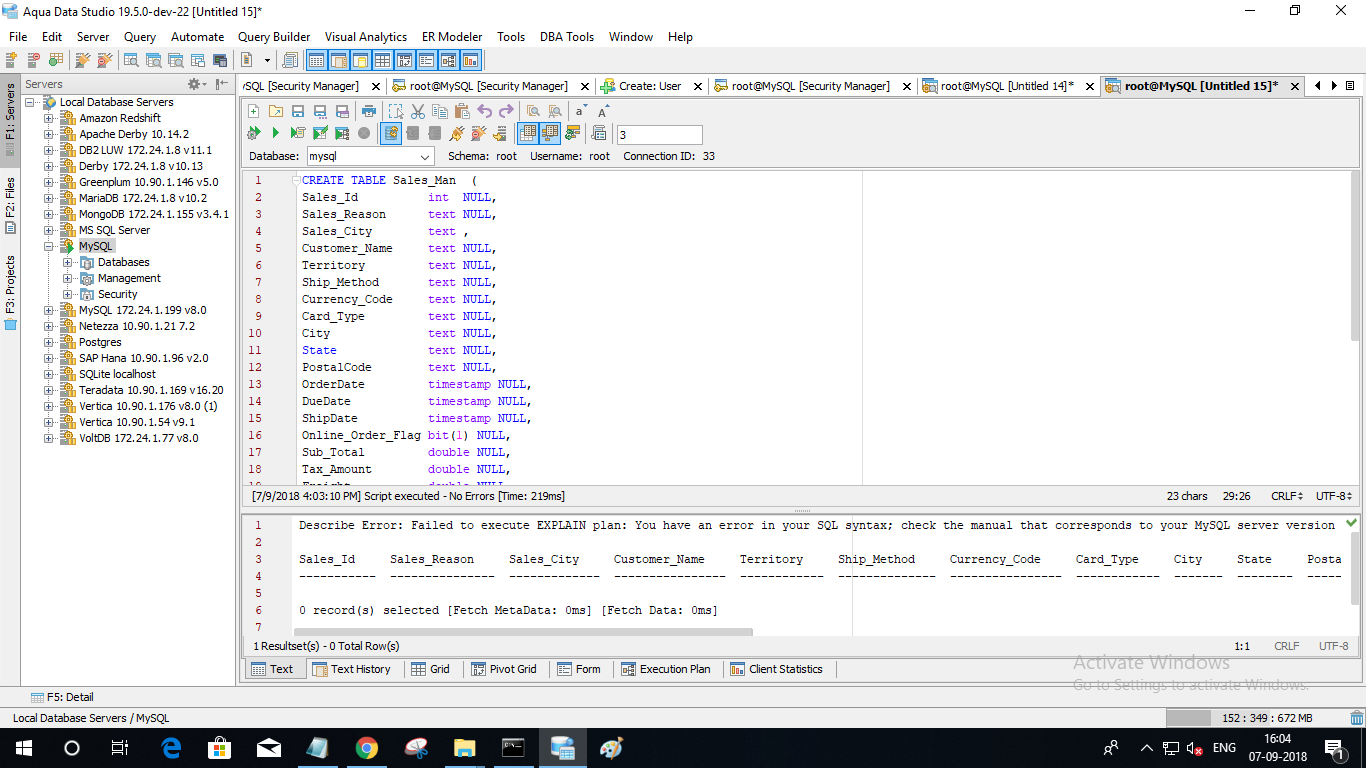Click the Execute green play icon
1366x768 pixels.
275,133
